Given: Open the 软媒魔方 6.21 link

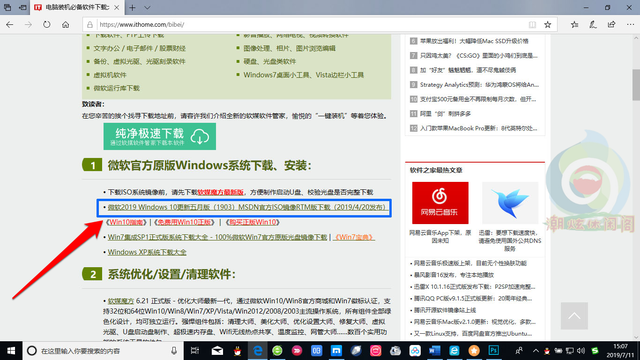Looking at the screenshot, I should [x=121, y=301].
